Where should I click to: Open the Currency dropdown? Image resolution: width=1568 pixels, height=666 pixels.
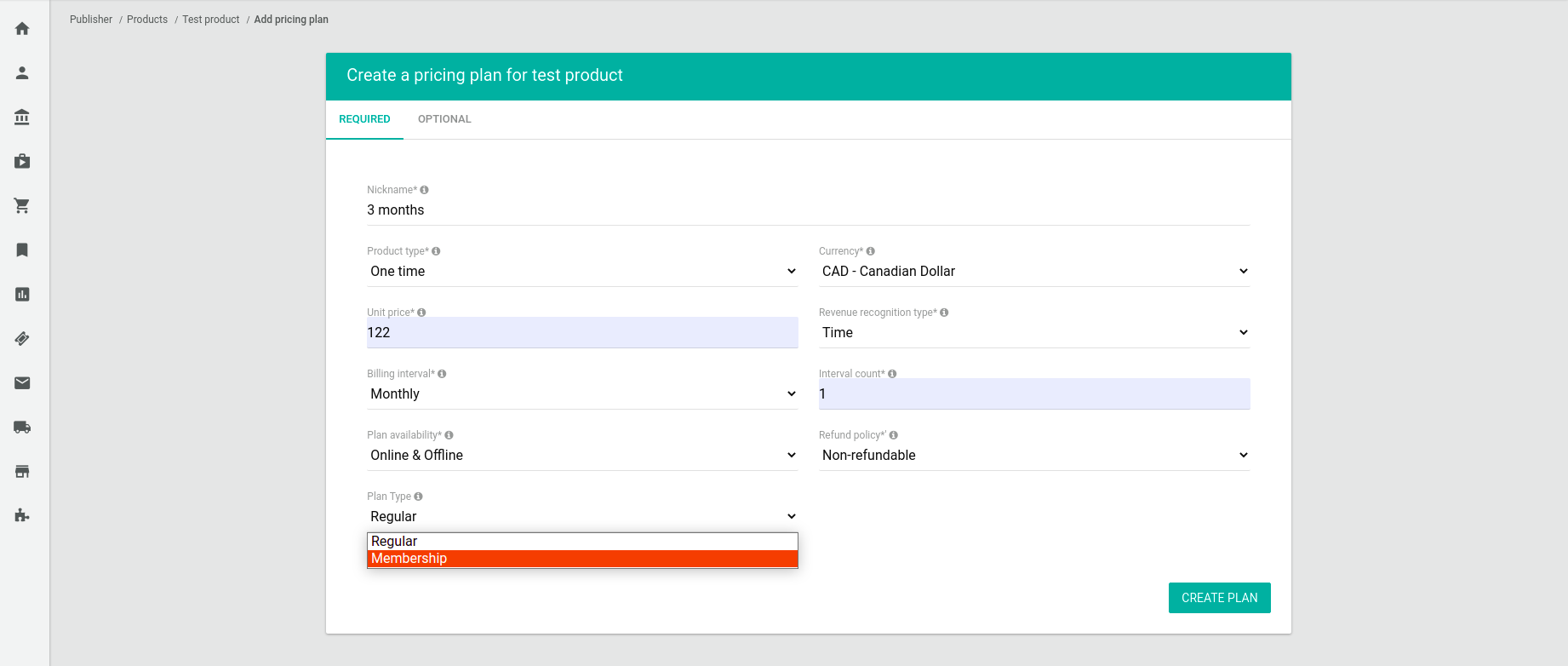[x=1034, y=272]
